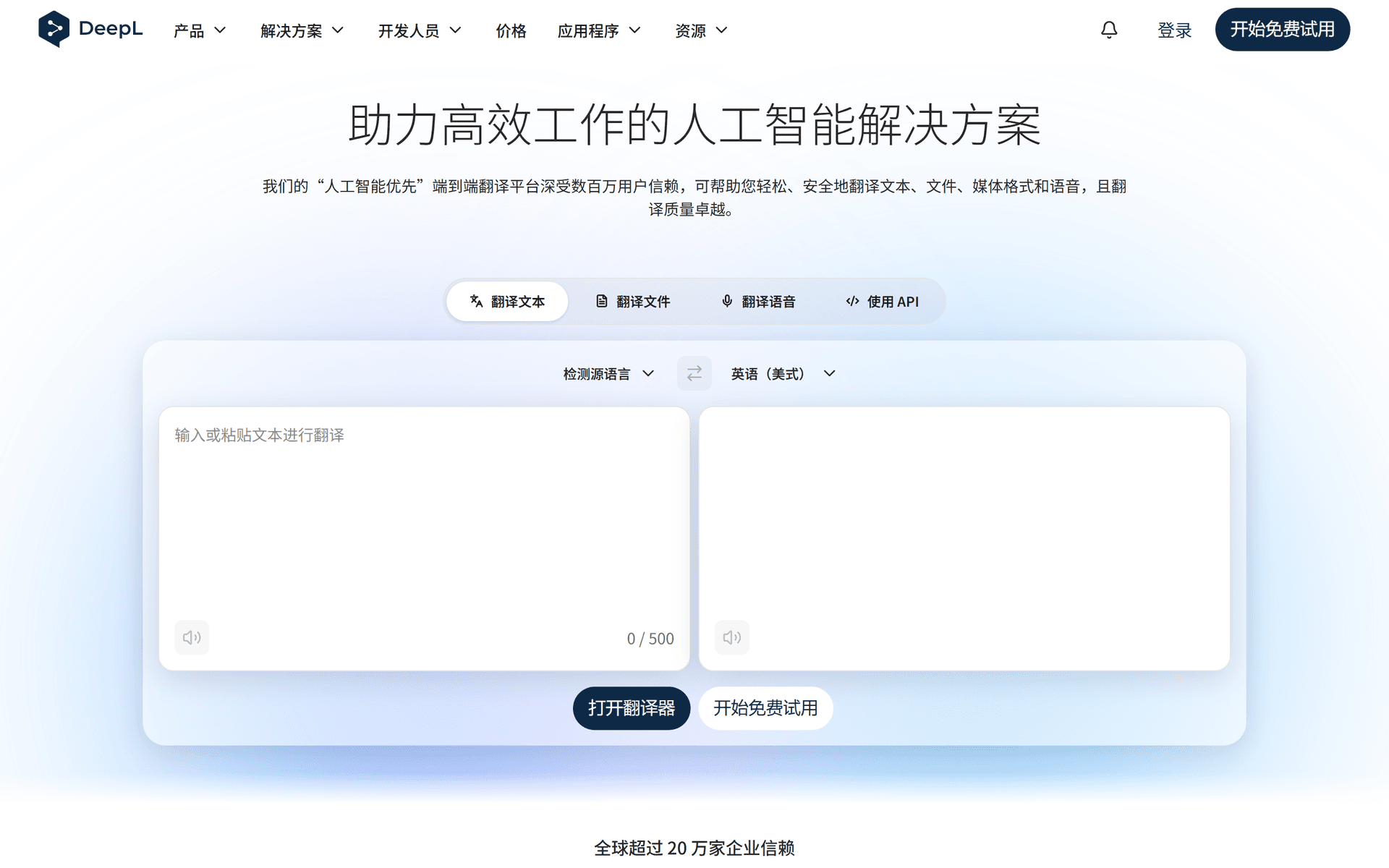This screenshot has height=868, width=1389.
Task: Expand the 产品 menu
Action: pos(200,30)
